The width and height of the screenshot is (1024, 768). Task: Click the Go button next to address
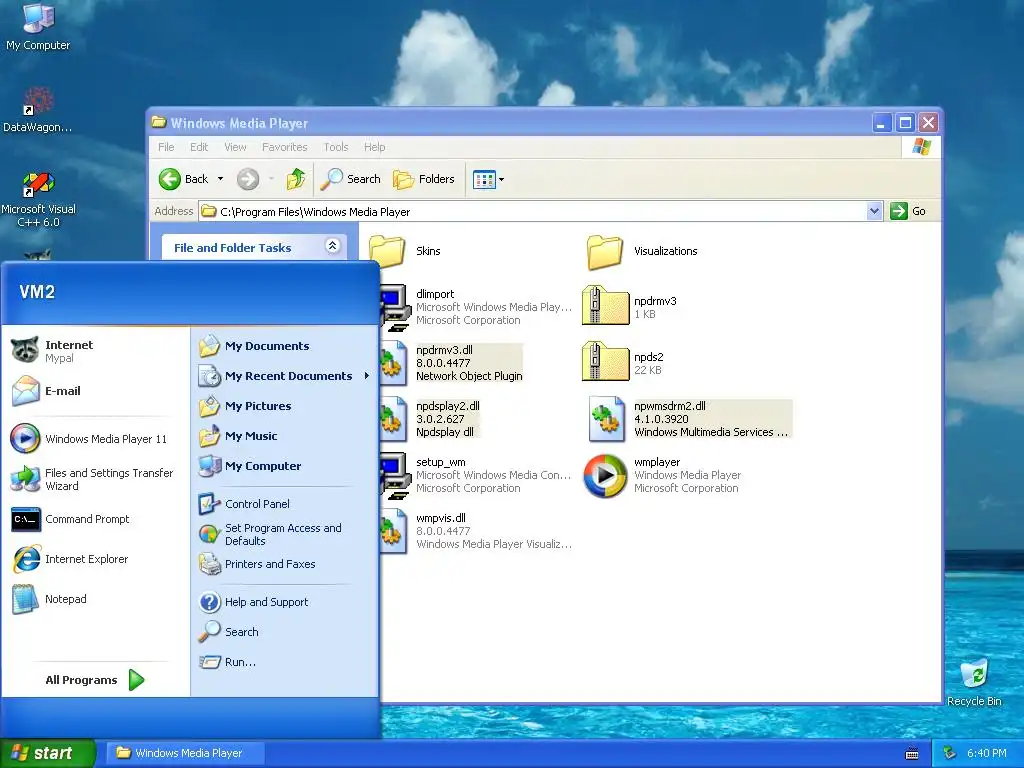[x=909, y=211]
